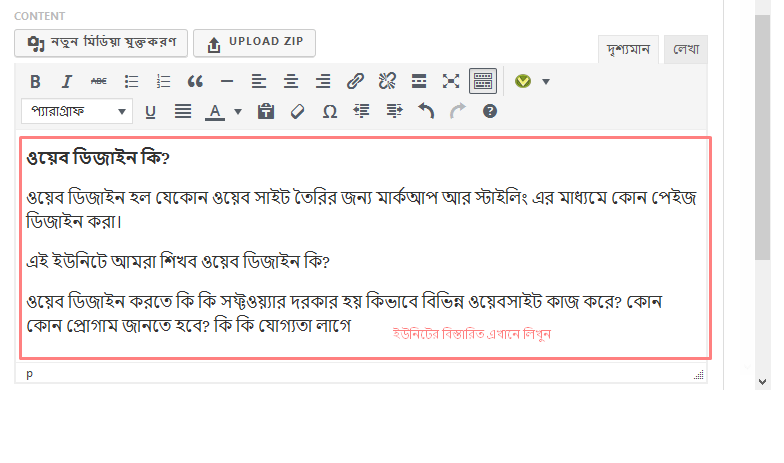Toggle the toolbar kitchen sink
784x463 pixels.
click(x=483, y=81)
